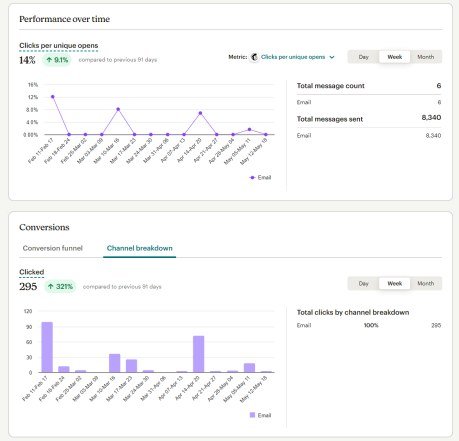Image resolution: width=459 pixels, height=441 pixels.
Task: Switch Conversions chart to Day view
Action: point(363,283)
